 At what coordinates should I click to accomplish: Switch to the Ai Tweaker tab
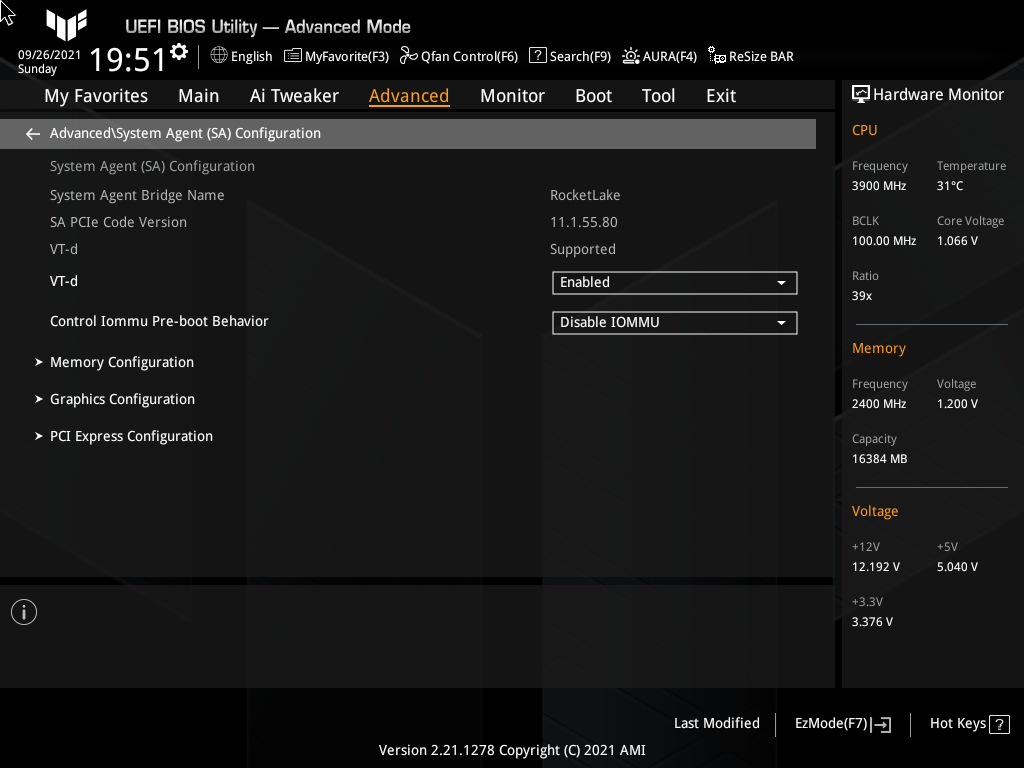coord(294,95)
